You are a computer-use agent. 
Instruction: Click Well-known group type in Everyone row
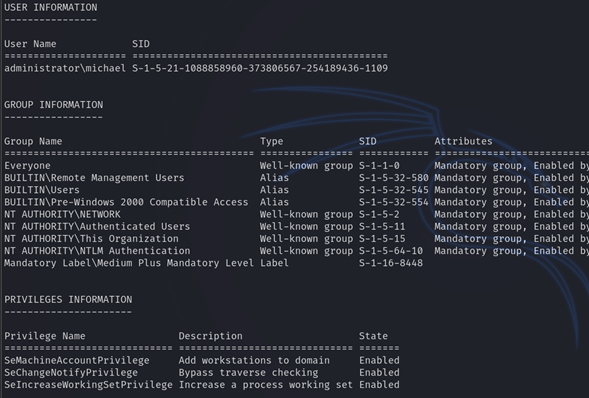pos(307,166)
